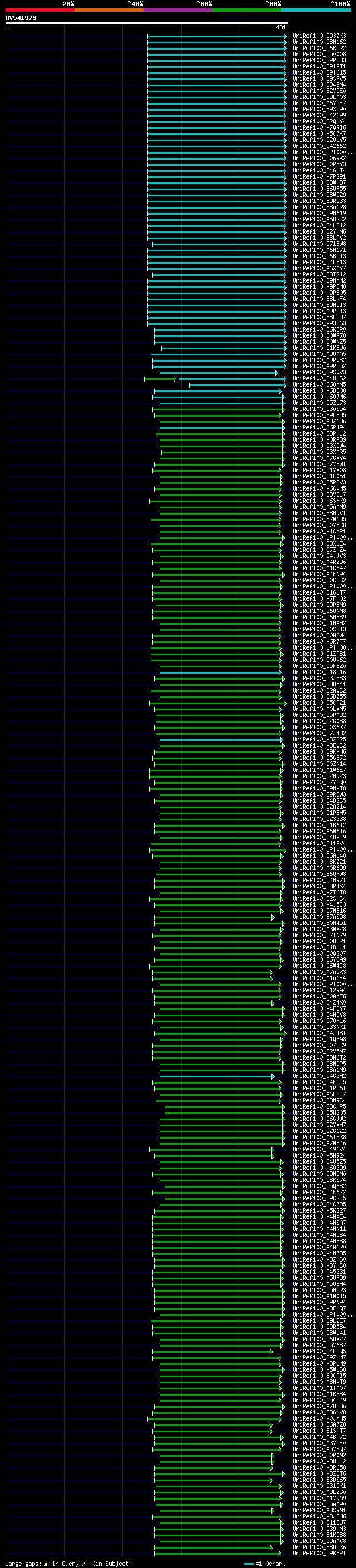Click the ~20% red identity legend segment
356x1568 pixels.
(39, 10)
